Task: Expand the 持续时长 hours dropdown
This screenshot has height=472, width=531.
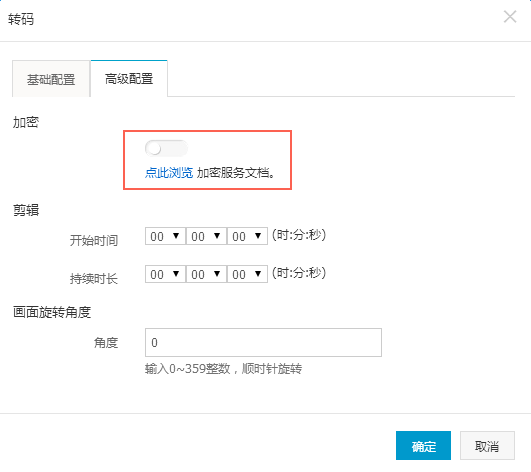Action: 165,274
